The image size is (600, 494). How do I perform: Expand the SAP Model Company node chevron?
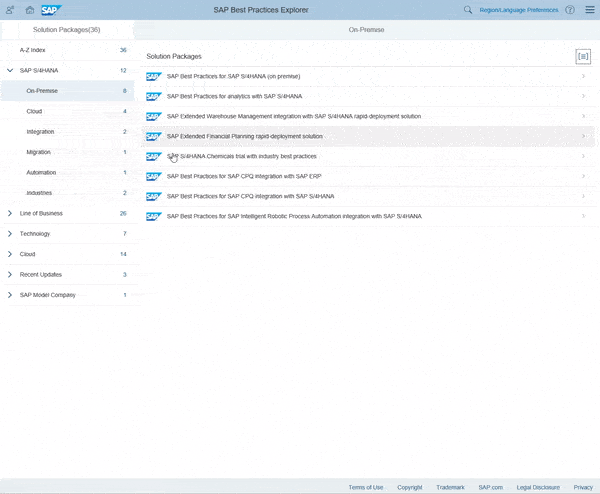tap(10, 295)
